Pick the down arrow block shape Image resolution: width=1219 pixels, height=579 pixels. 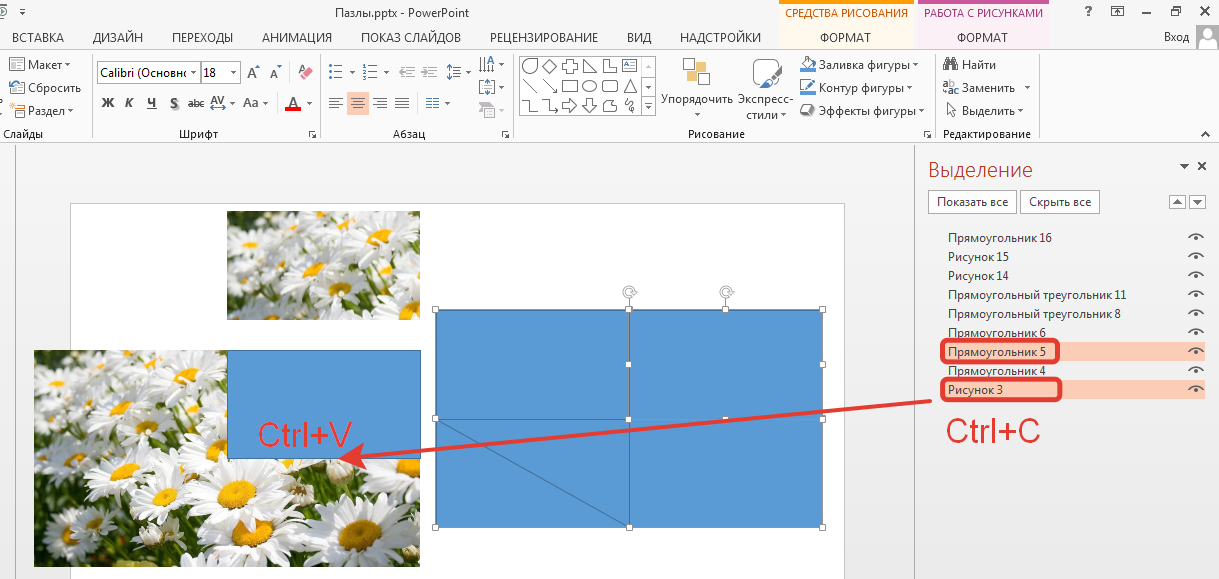pyautogui.click(x=590, y=106)
